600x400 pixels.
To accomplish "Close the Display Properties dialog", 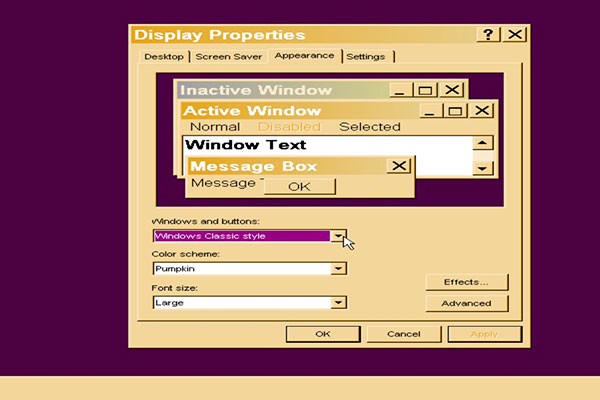I will pyautogui.click(x=515, y=35).
